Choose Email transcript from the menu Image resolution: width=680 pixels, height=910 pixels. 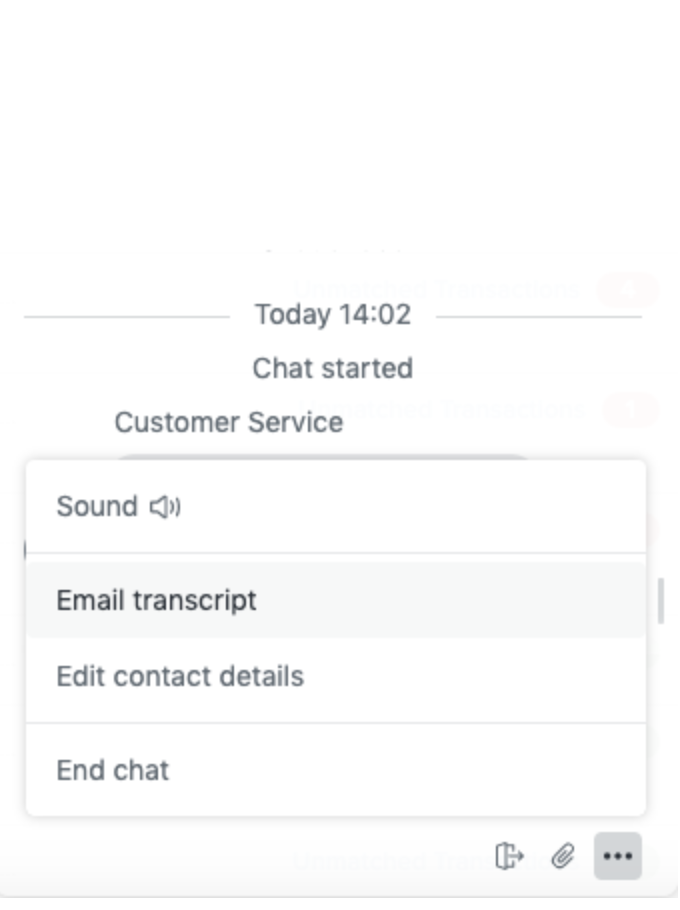pos(336,600)
